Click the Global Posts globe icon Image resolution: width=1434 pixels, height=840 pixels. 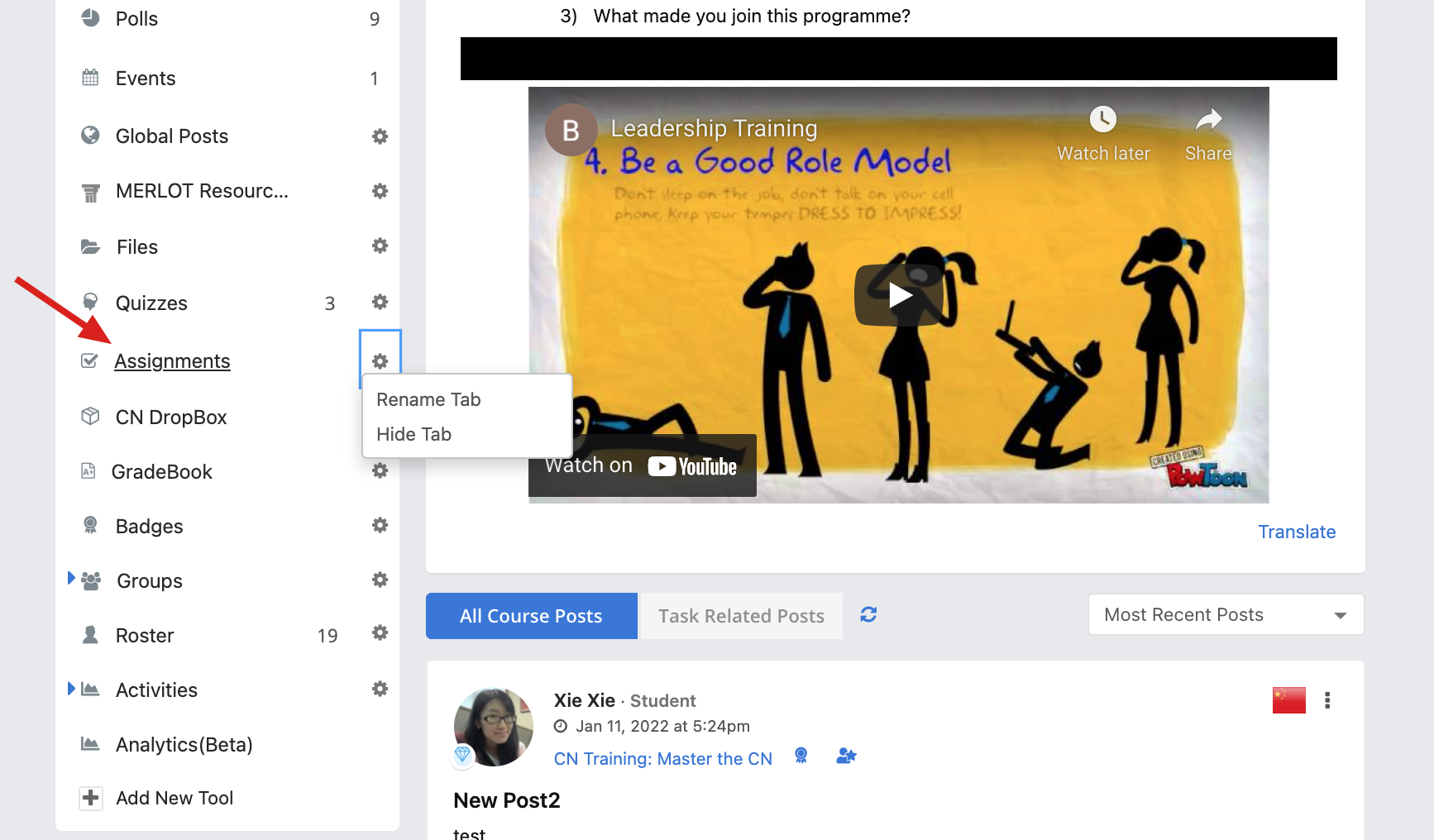(x=90, y=135)
